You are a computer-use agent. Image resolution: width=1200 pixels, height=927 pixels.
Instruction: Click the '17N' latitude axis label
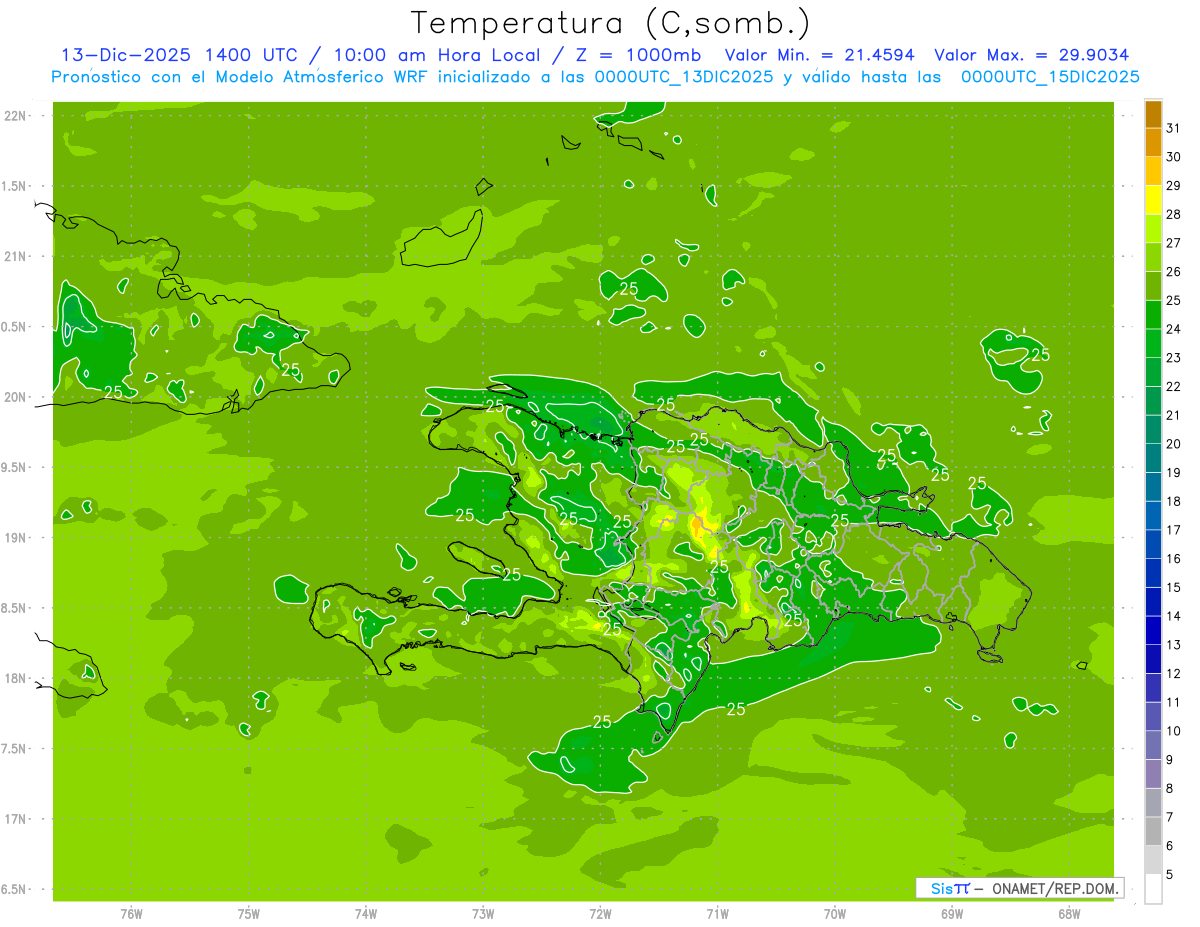click(15, 819)
